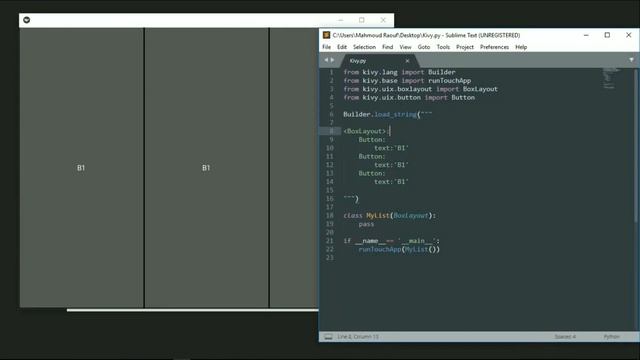Click the second B1 button in Kivy window
Image resolution: width=640 pixels, height=360 pixels.
pyautogui.click(x=206, y=168)
